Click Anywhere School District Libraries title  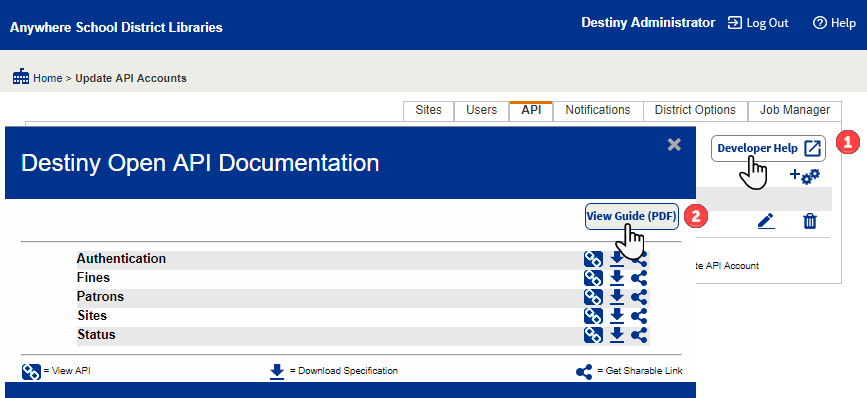click(116, 27)
